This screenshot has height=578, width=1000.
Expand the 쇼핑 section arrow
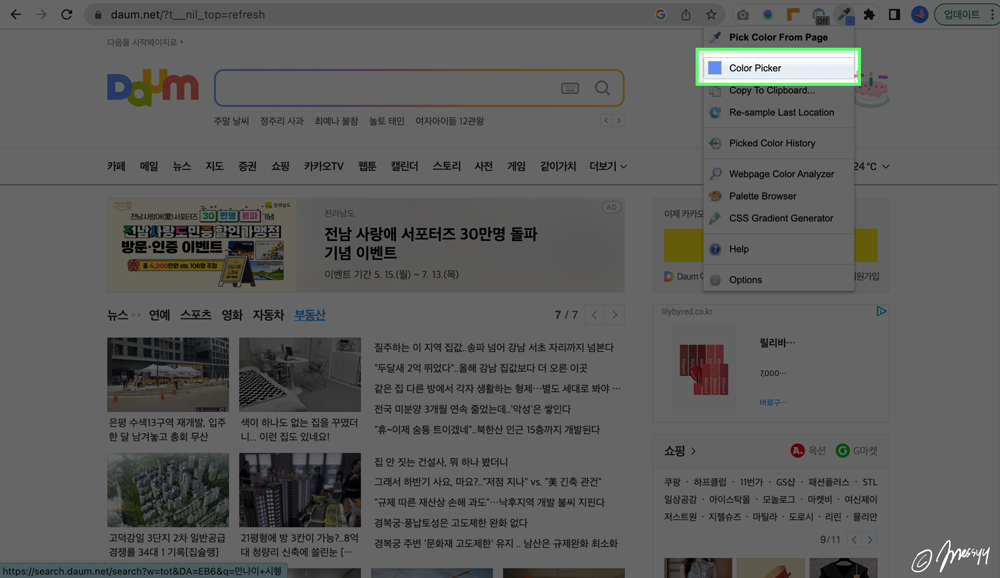coord(693,451)
